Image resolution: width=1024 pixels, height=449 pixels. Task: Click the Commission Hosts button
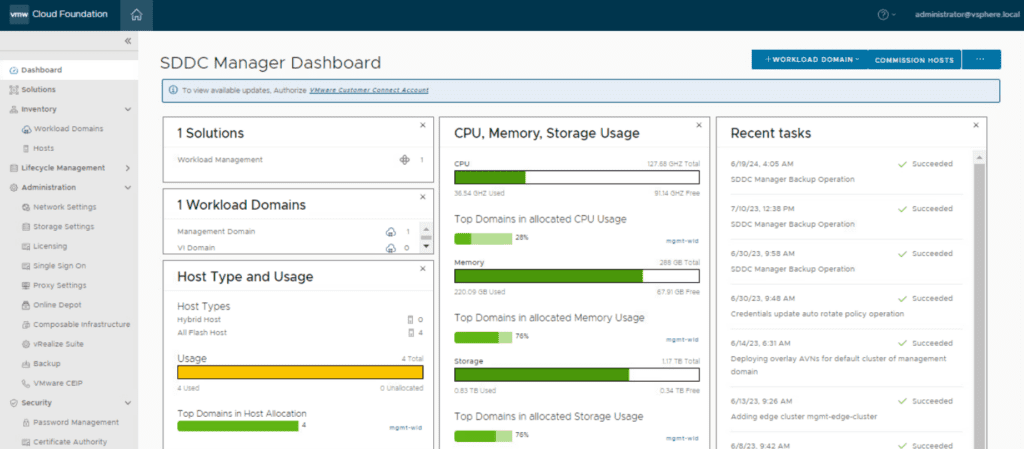coord(915,59)
